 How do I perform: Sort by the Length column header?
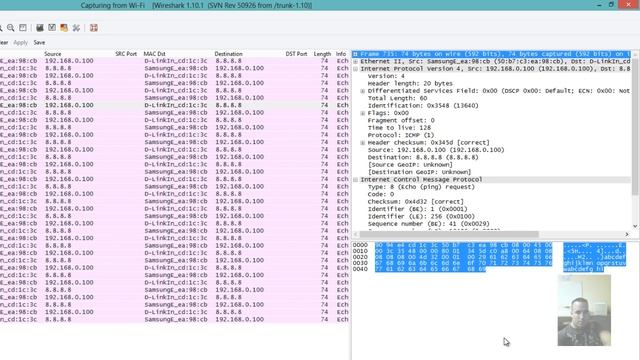[322, 54]
